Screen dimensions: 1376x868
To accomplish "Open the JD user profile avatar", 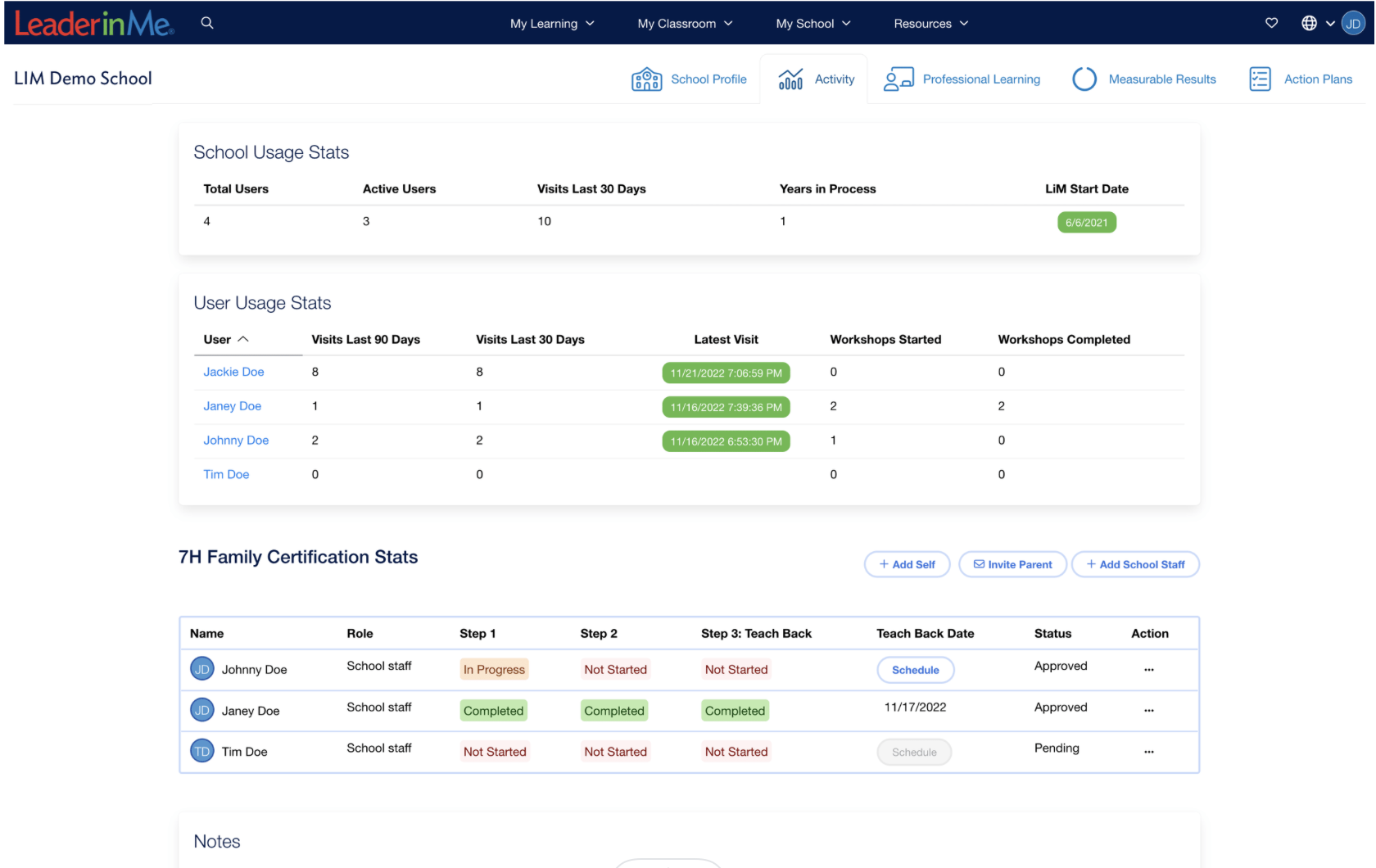I will pyautogui.click(x=1353, y=24).
